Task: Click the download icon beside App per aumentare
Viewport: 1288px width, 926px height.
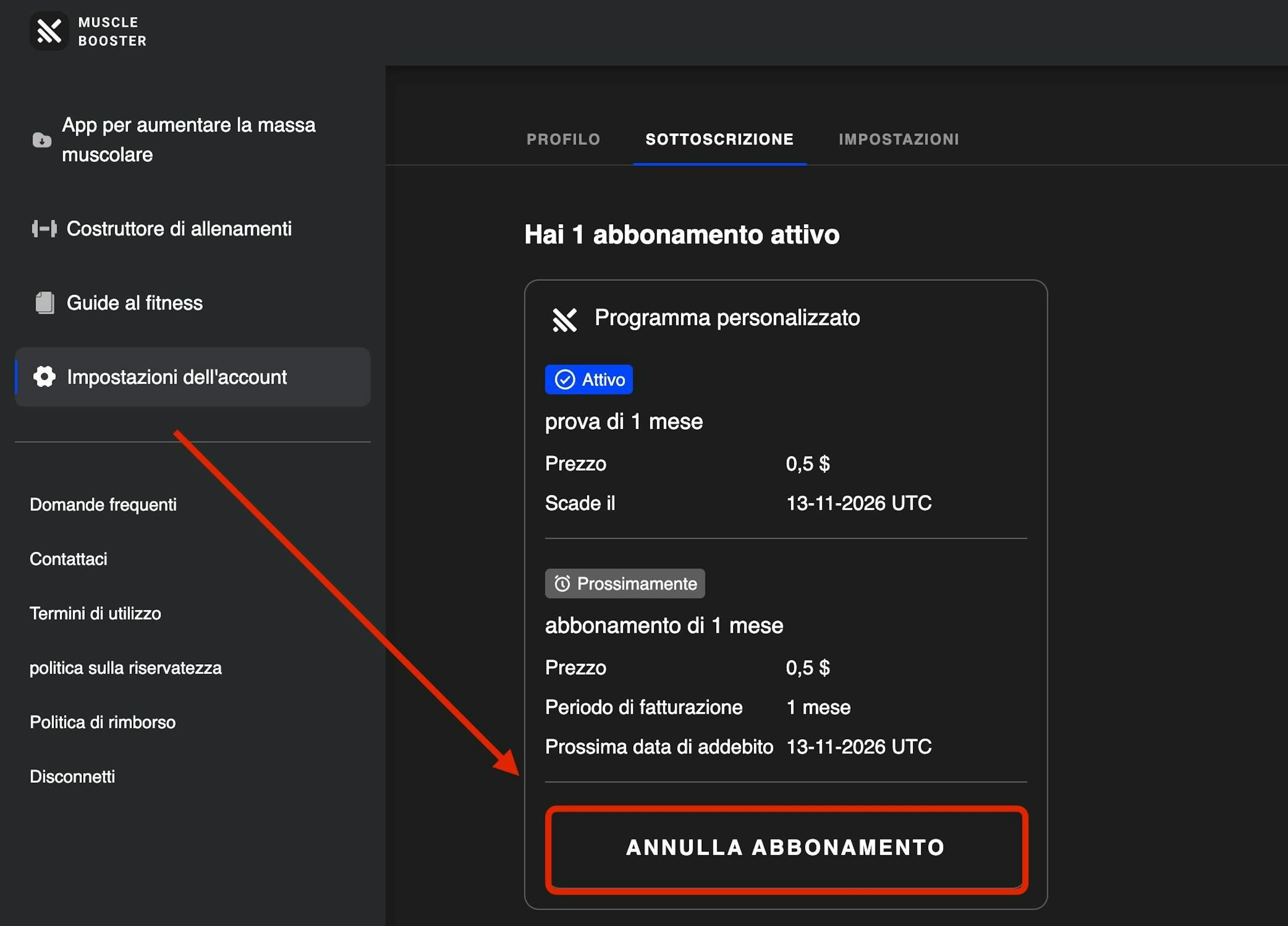Action: coord(42,140)
